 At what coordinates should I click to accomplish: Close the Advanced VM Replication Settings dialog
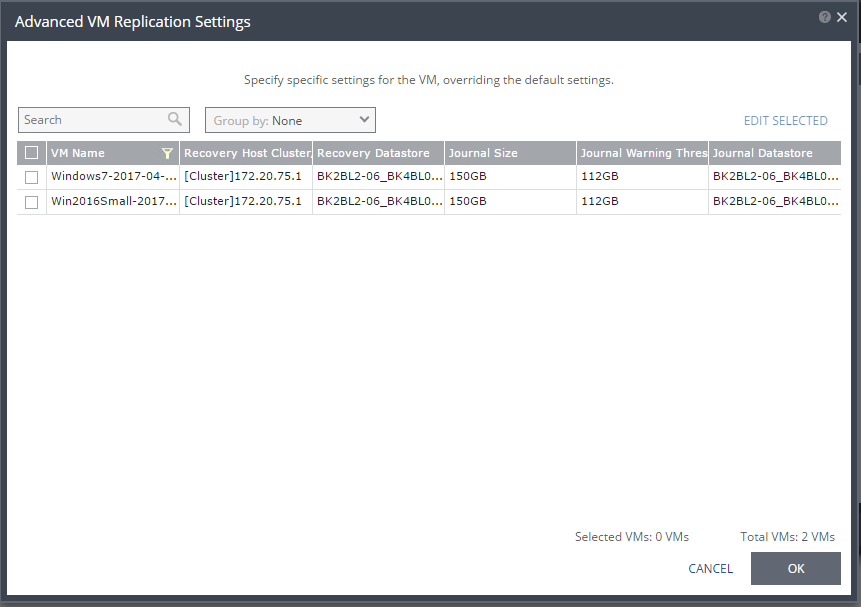[842, 17]
